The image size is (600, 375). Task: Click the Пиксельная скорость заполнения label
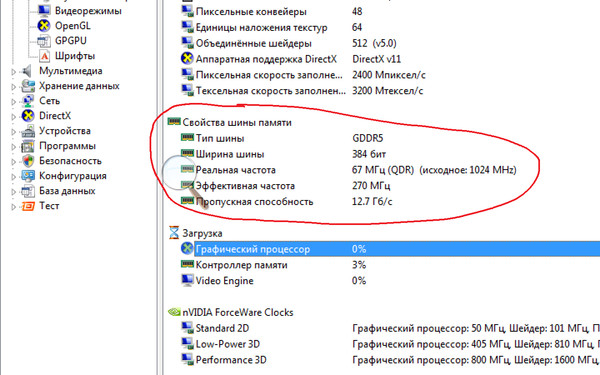coord(269,75)
